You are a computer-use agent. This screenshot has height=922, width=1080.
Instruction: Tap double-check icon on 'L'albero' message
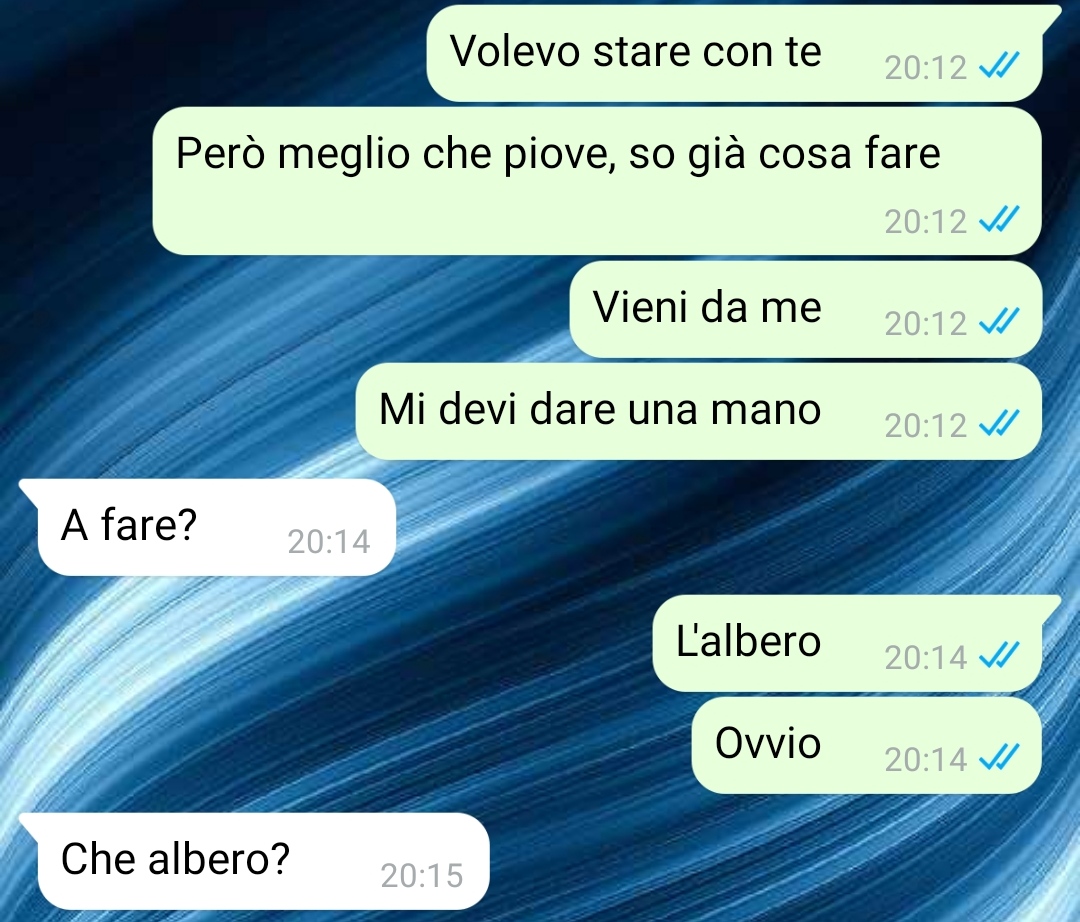tap(999, 656)
